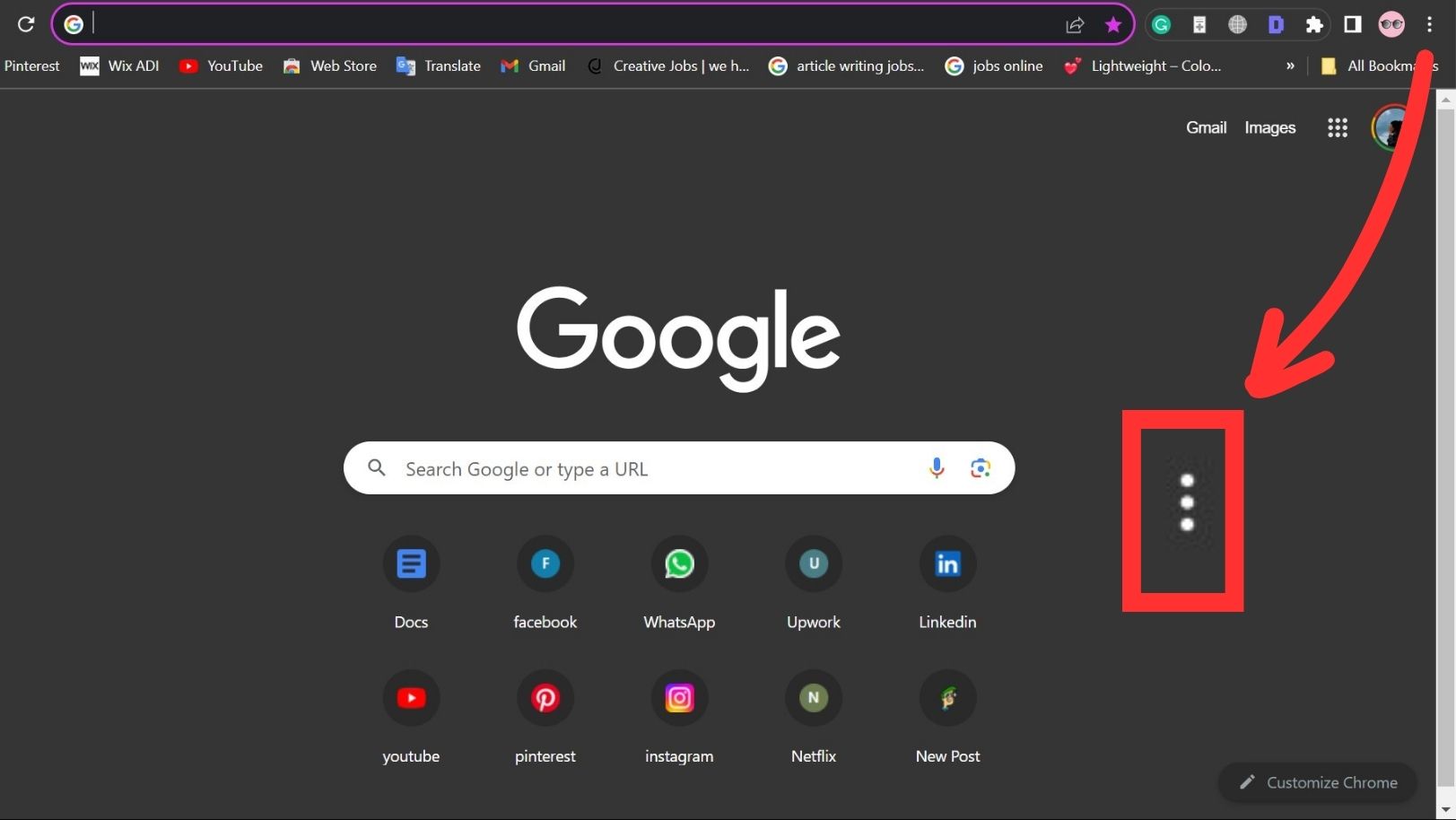
Task: Open the Extensions puzzle piece menu
Action: coord(1314,25)
